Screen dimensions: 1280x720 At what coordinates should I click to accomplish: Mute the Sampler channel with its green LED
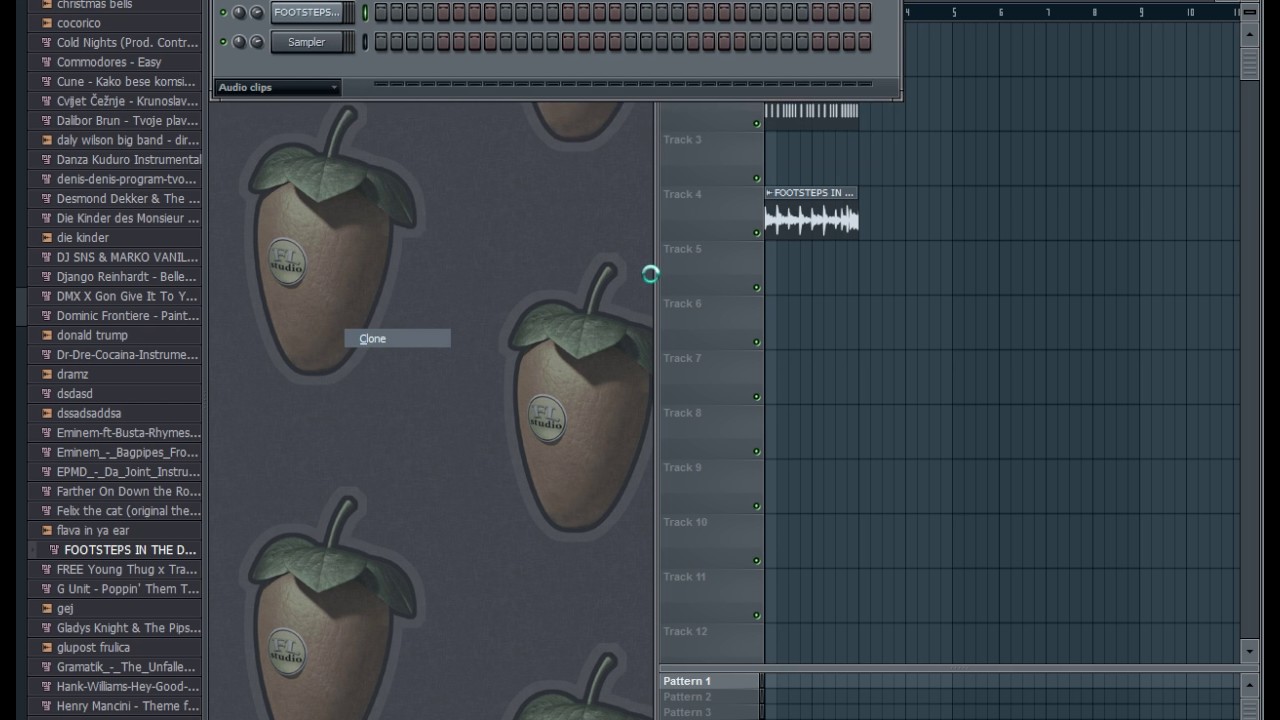223,42
